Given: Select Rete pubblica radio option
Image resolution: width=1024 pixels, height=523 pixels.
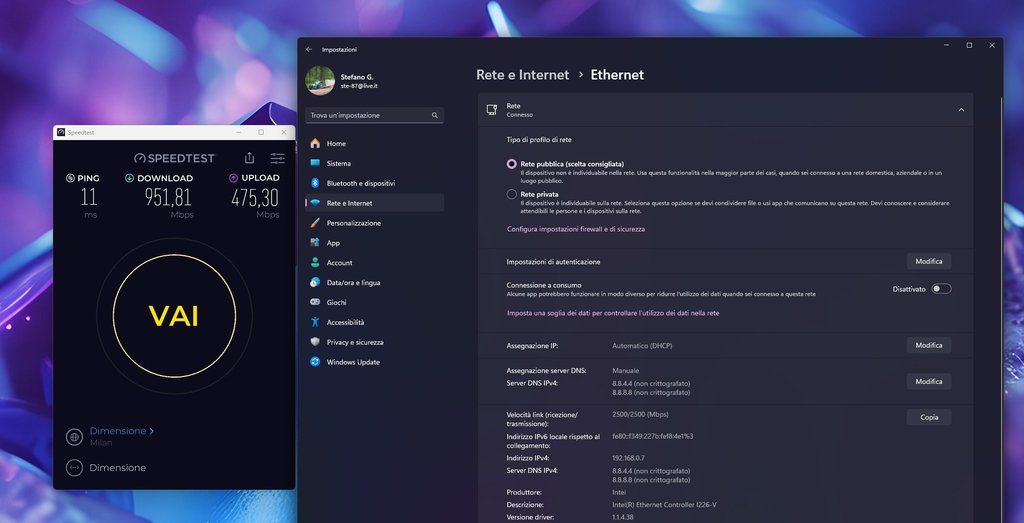Looking at the screenshot, I should point(511,164).
